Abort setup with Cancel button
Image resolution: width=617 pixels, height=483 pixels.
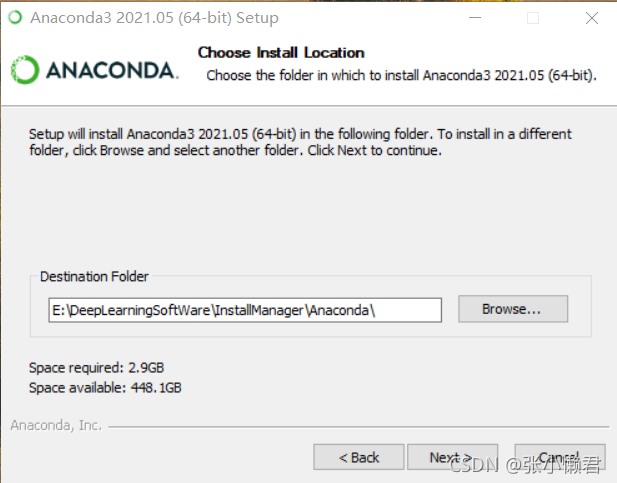[x=560, y=457]
